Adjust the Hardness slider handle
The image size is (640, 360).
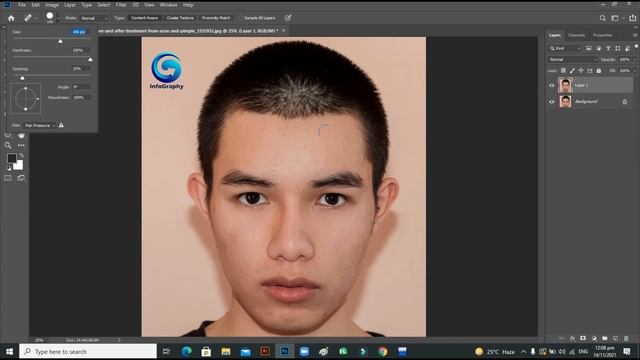tap(90, 60)
